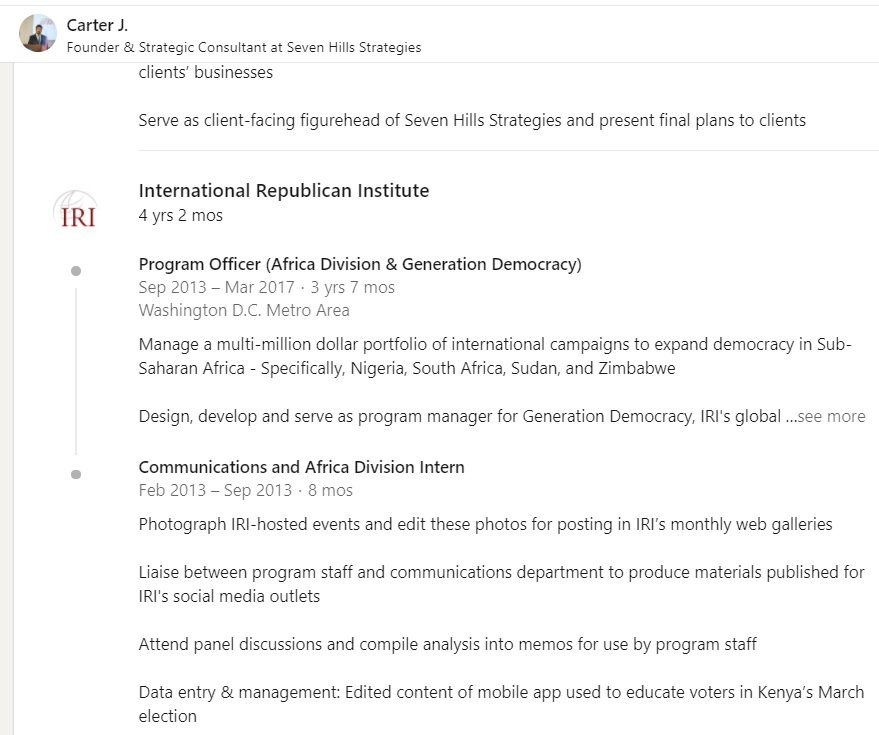This screenshot has height=735, width=879.
Task: Click the Photograph IRI-hosted events line
Action: click(x=485, y=524)
